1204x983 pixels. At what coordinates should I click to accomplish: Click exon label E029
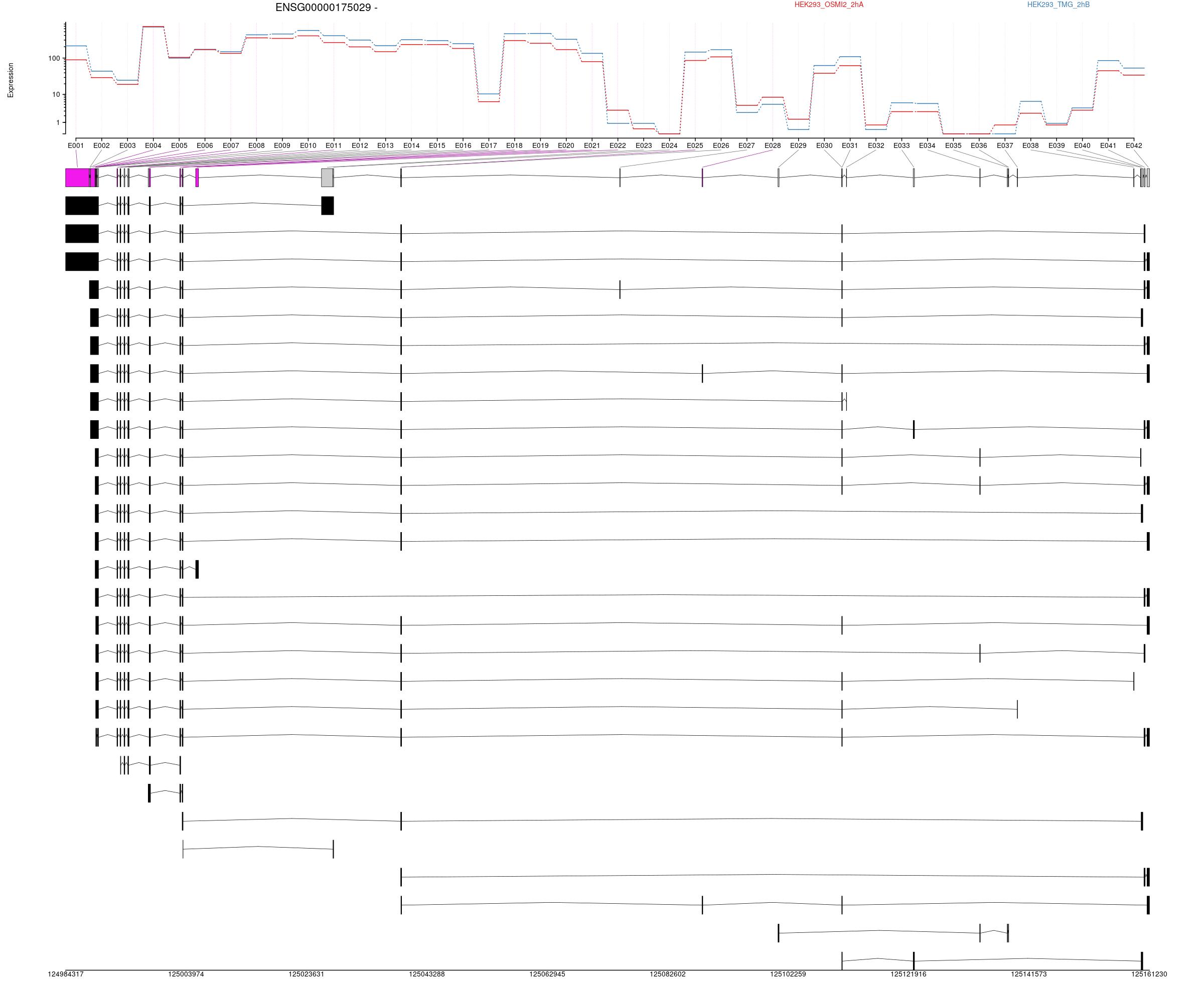pyautogui.click(x=799, y=145)
